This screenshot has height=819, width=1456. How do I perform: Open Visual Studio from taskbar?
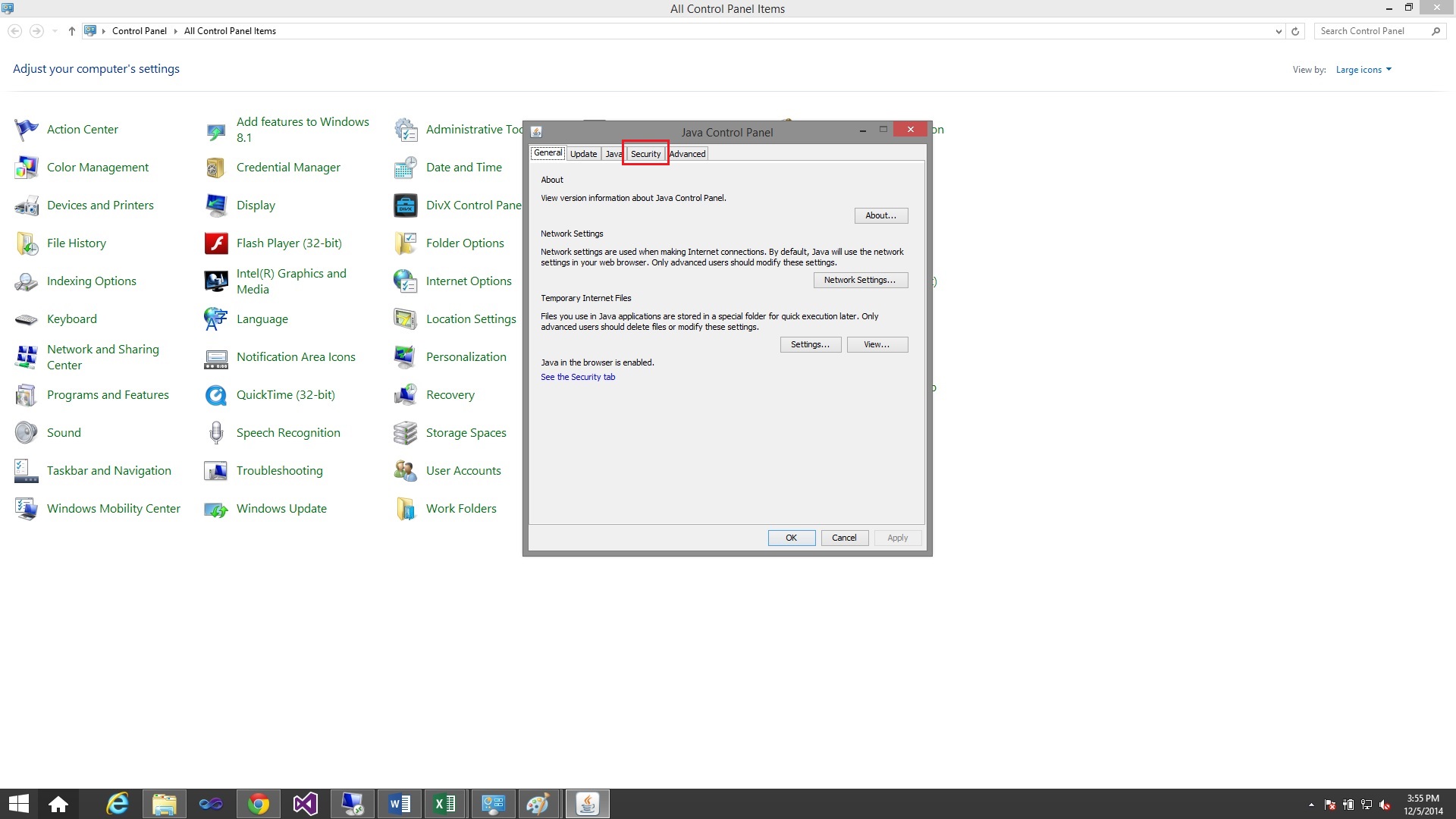tap(306, 805)
